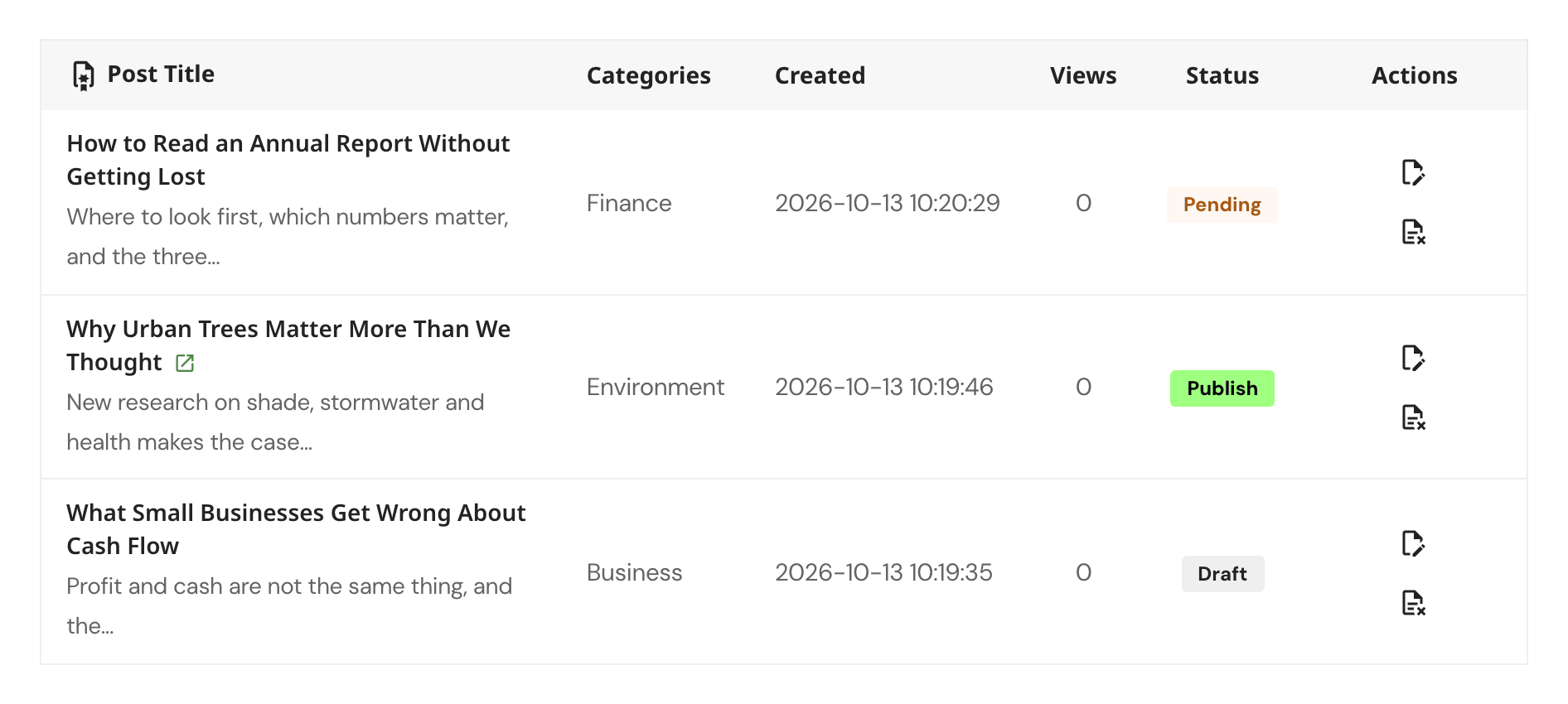Click the date 2026-10-13 10:19:46
Image resolution: width=1568 pixels, height=704 pixels.
tap(884, 387)
